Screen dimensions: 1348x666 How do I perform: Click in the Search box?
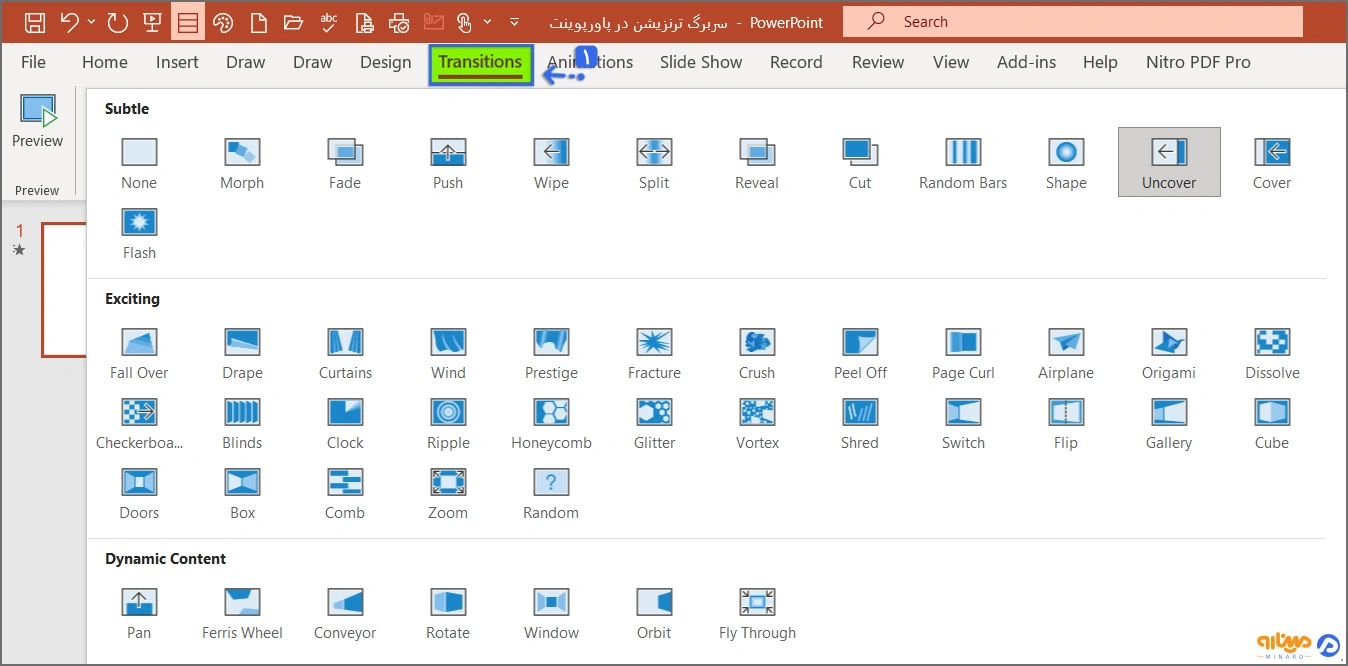[1073, 21]
